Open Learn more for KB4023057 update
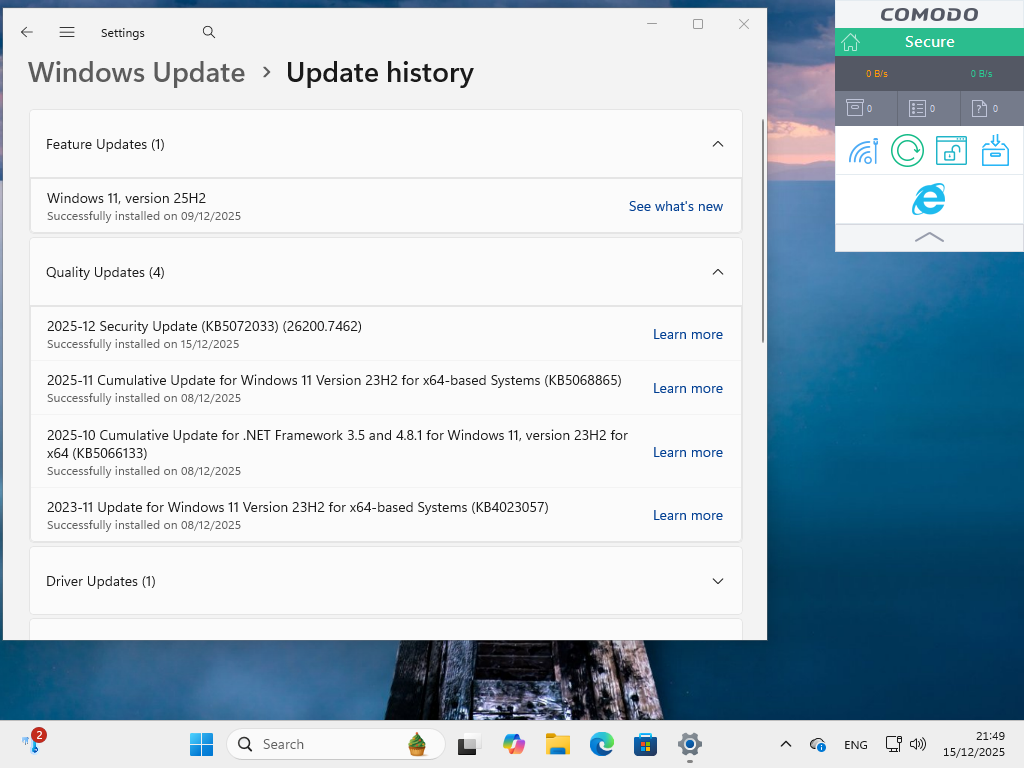 [x=687, y=515]
